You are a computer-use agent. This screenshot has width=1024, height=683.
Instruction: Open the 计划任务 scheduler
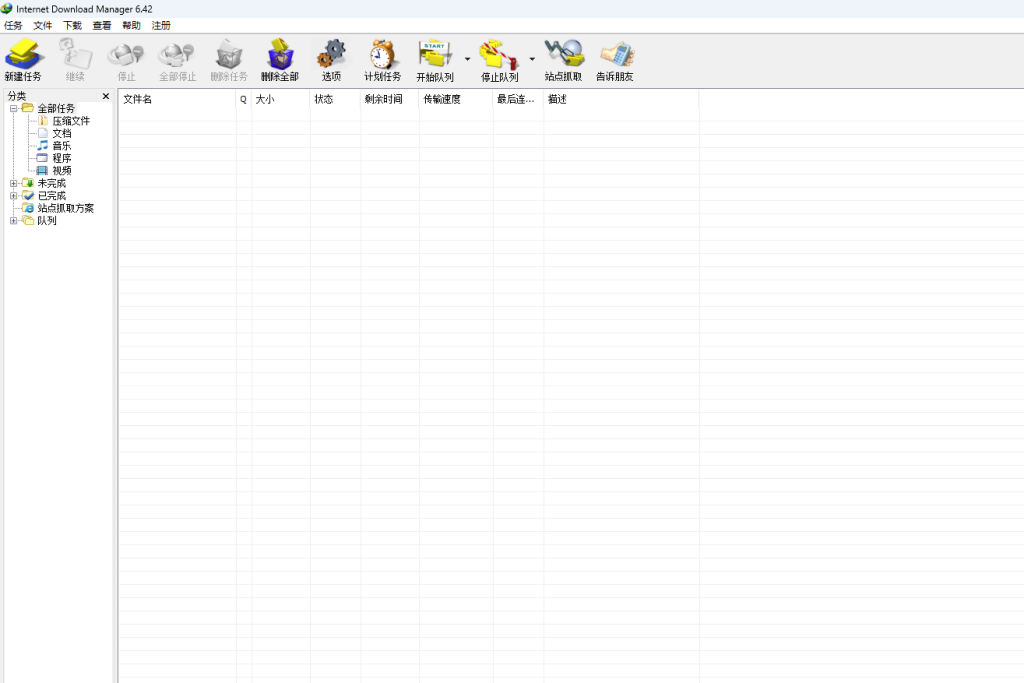[x=381, y=60]
